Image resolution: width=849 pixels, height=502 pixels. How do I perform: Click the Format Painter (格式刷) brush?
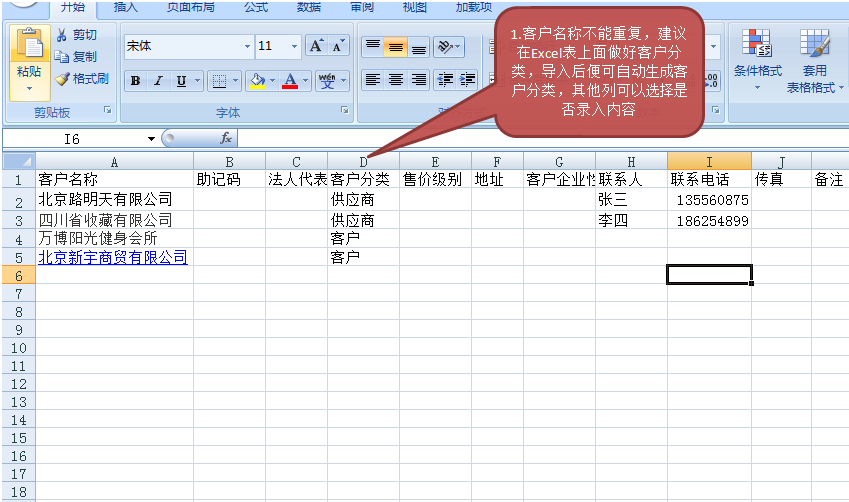coord(63,79)
